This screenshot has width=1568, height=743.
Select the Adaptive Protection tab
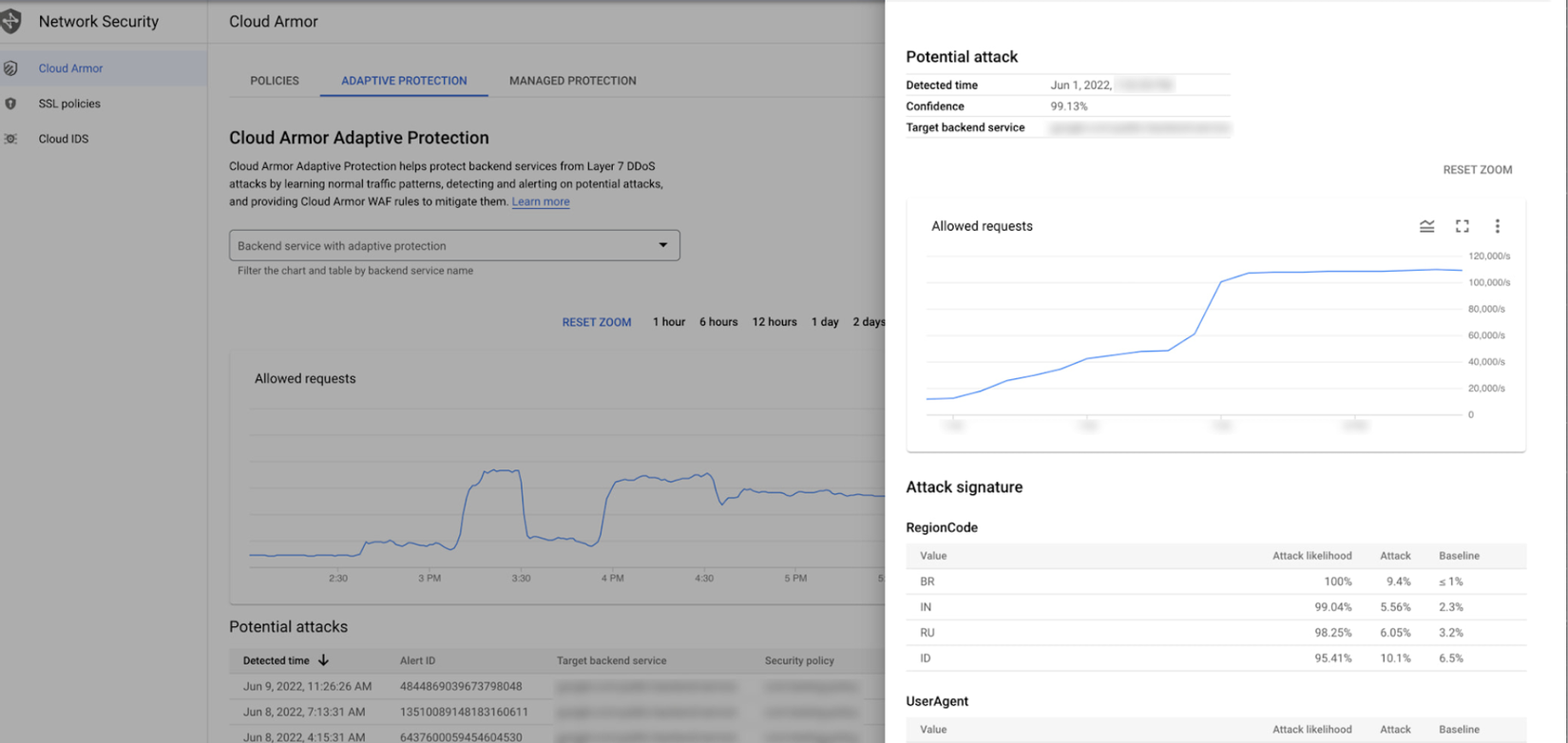pos(404,81)
